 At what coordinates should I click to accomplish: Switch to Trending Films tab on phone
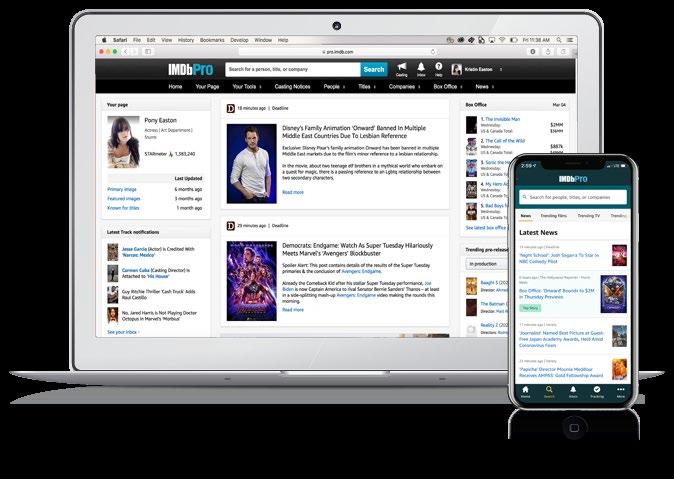click(554, 216)
